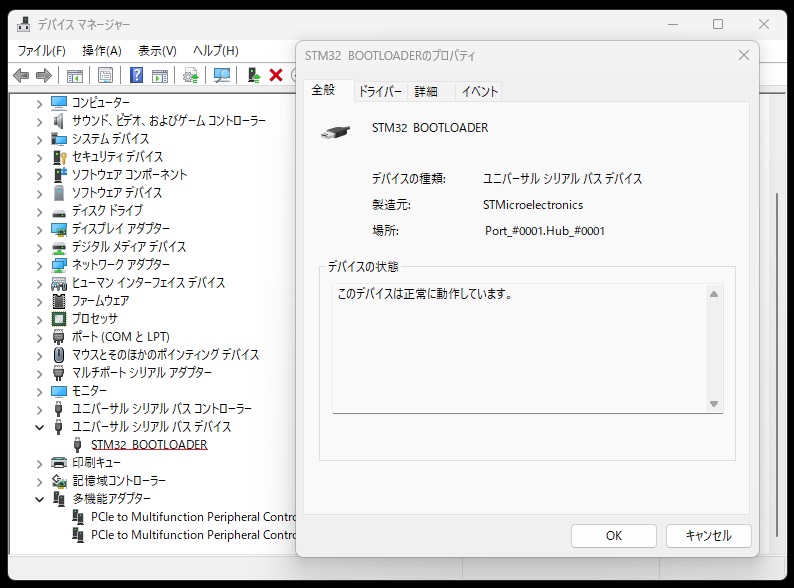The image size is (794, 588).
Task: Collapse ユニバーサル シリアル バス デバイス node
Action: tap(39, 427)
